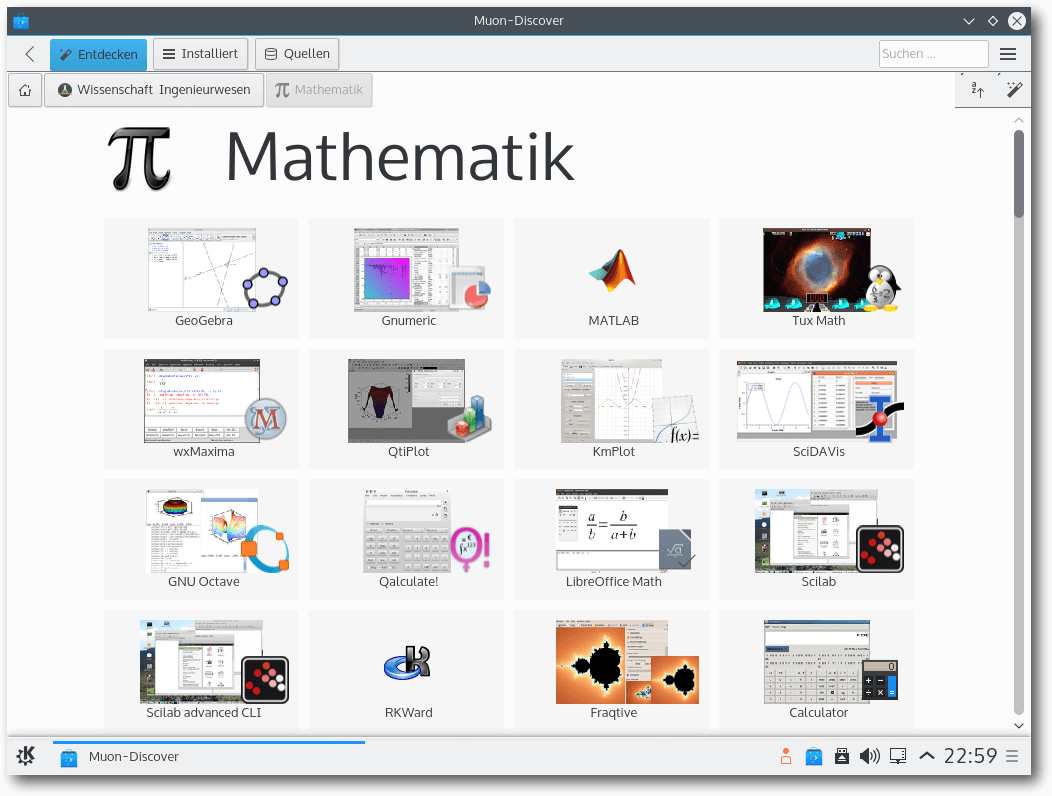1052x796 pixels.
Task: Click the vertical scrollbar handle
Action: (x=1018, y=174)
